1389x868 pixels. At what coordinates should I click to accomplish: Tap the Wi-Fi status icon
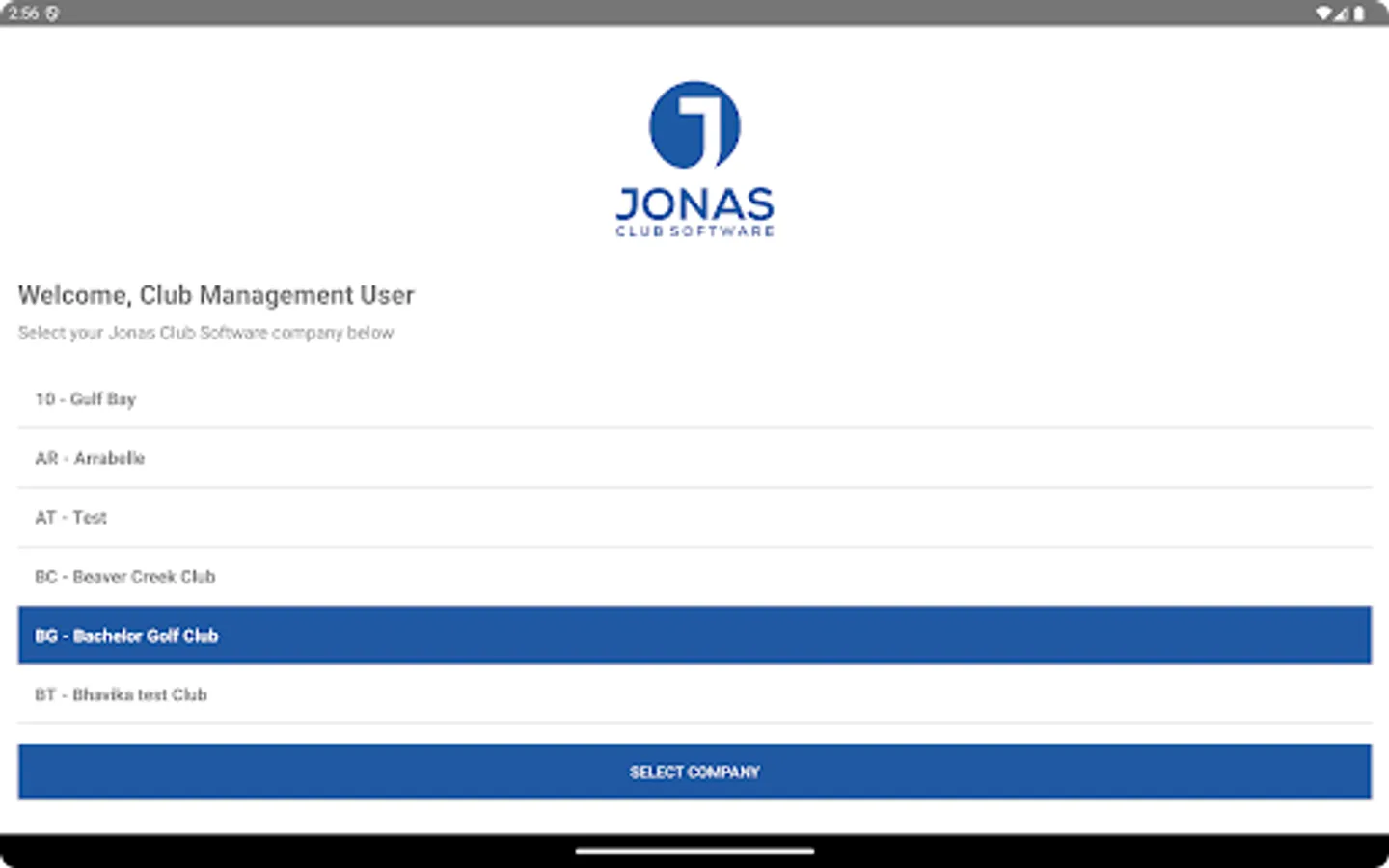click(x=1323, y=14)
